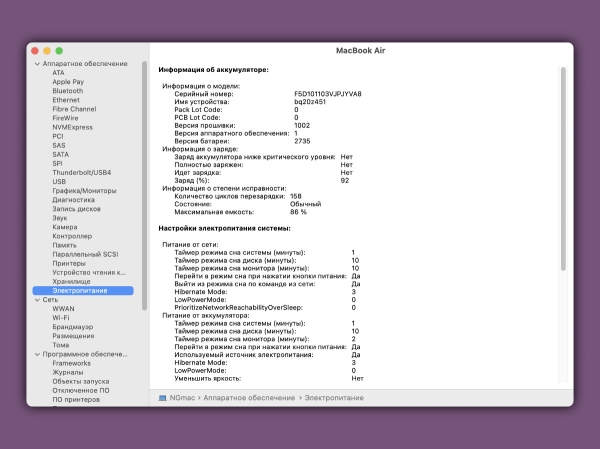
Task: Click the NGmac computer icon in path bar
Action: tap(163, 398)
